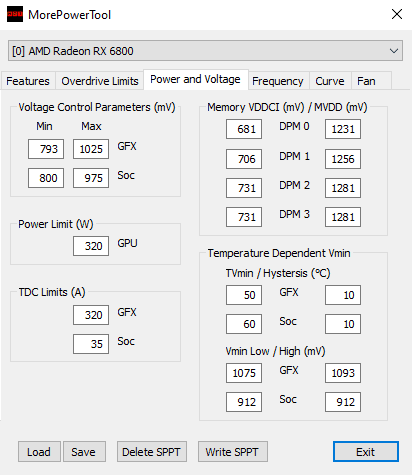Screen dimensions: 412x475
Task: Edit the GPU Power Limit field
Action: [x=91, y=246]
